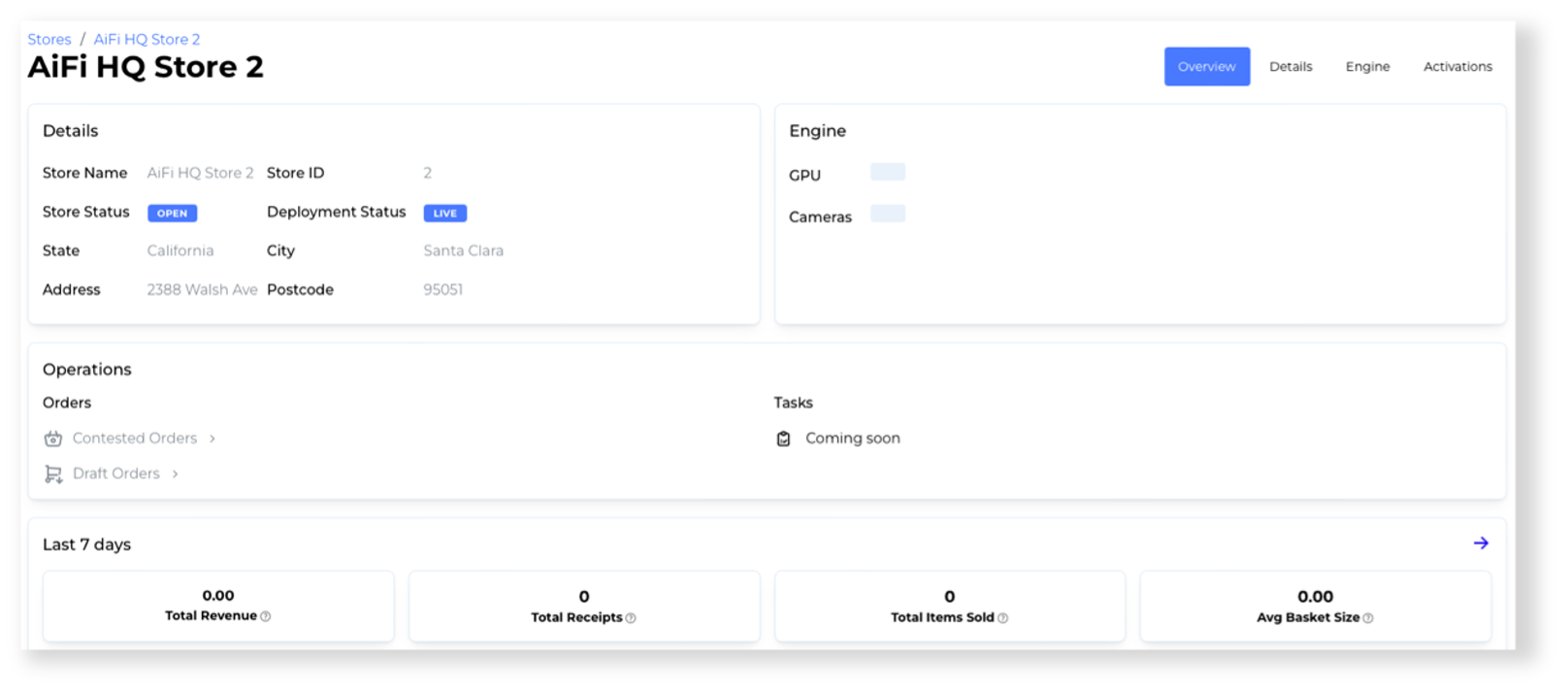This screenshot has height=694, width=1568.
Task: Click the Stores breadcrumb link
Action: [49, 39]
